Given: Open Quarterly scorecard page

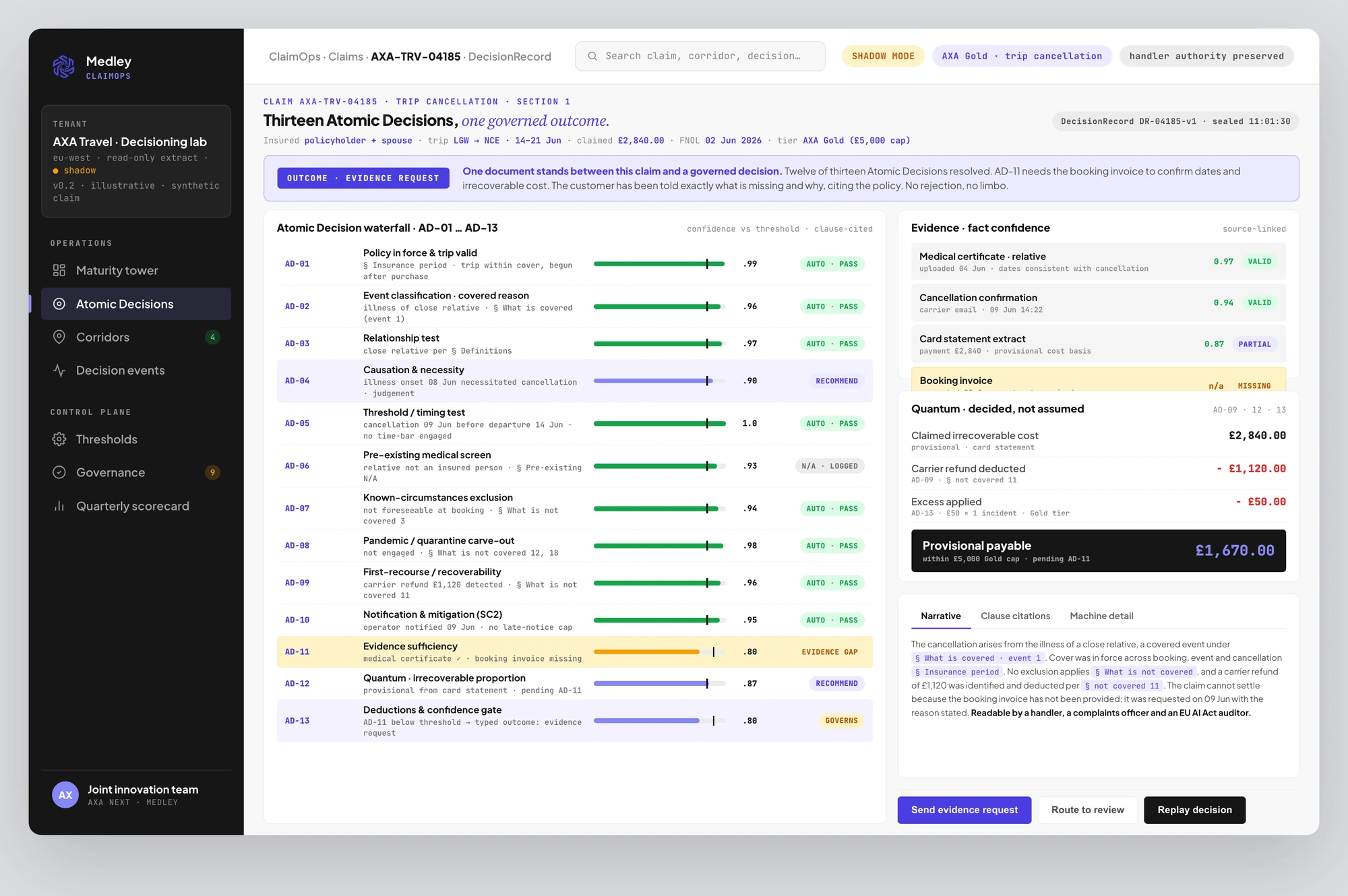Looking at the screenshot, I should point(136,506).
